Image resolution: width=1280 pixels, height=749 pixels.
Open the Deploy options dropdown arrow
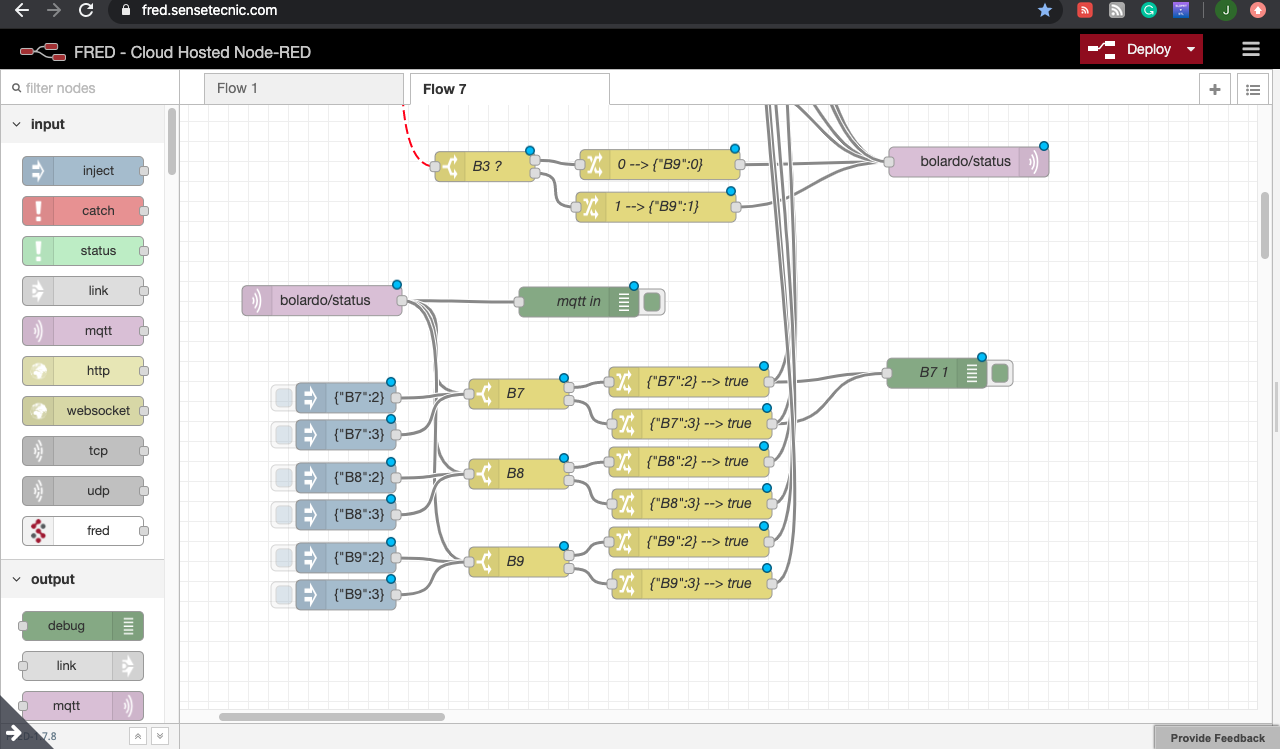coord(1191,48)
